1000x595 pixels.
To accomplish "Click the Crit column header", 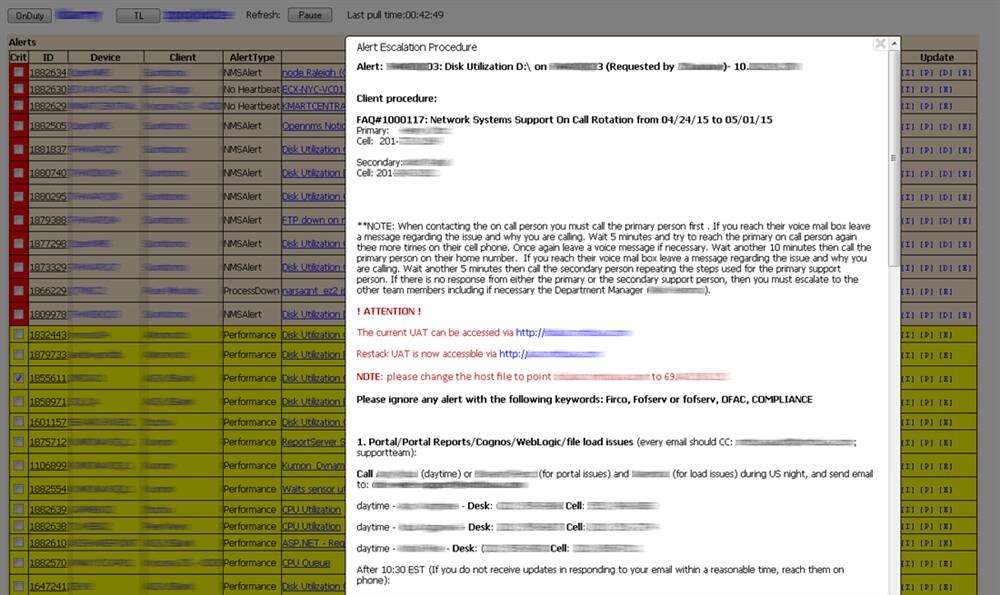I will [18, 57].
